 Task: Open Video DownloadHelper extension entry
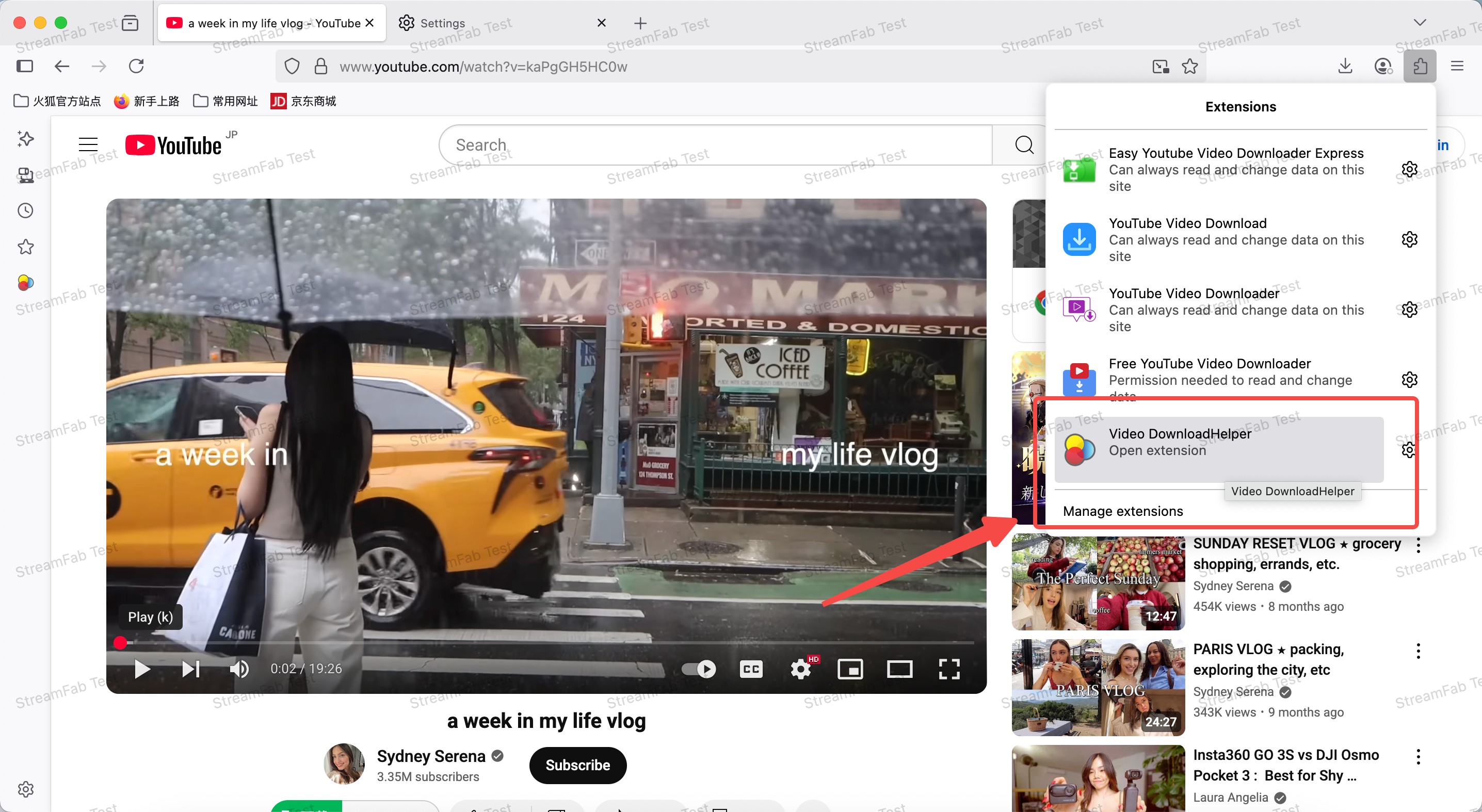(1218, 449)
